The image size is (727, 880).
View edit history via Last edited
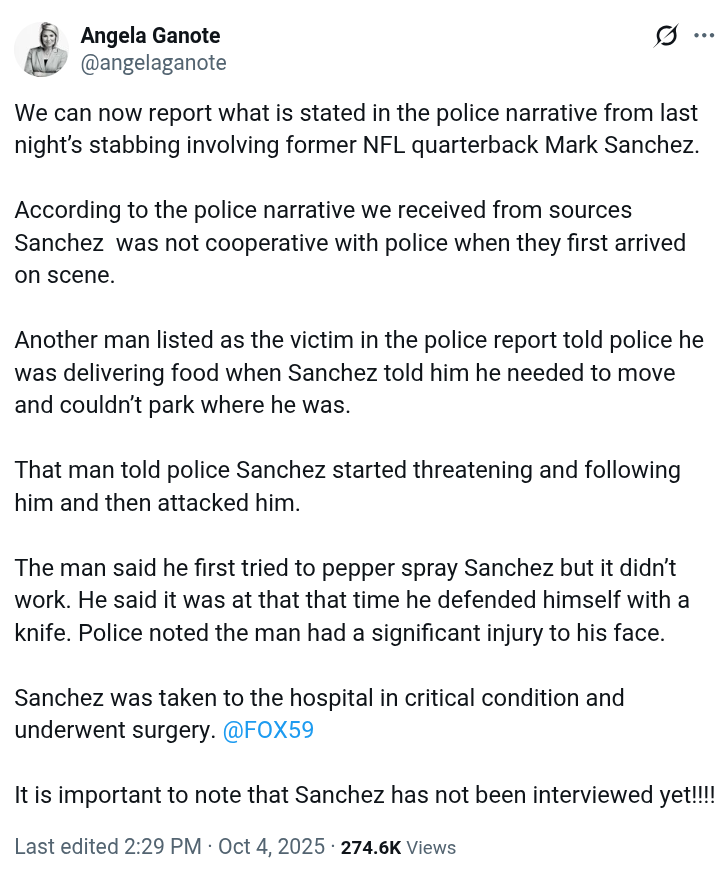[64, 847]
